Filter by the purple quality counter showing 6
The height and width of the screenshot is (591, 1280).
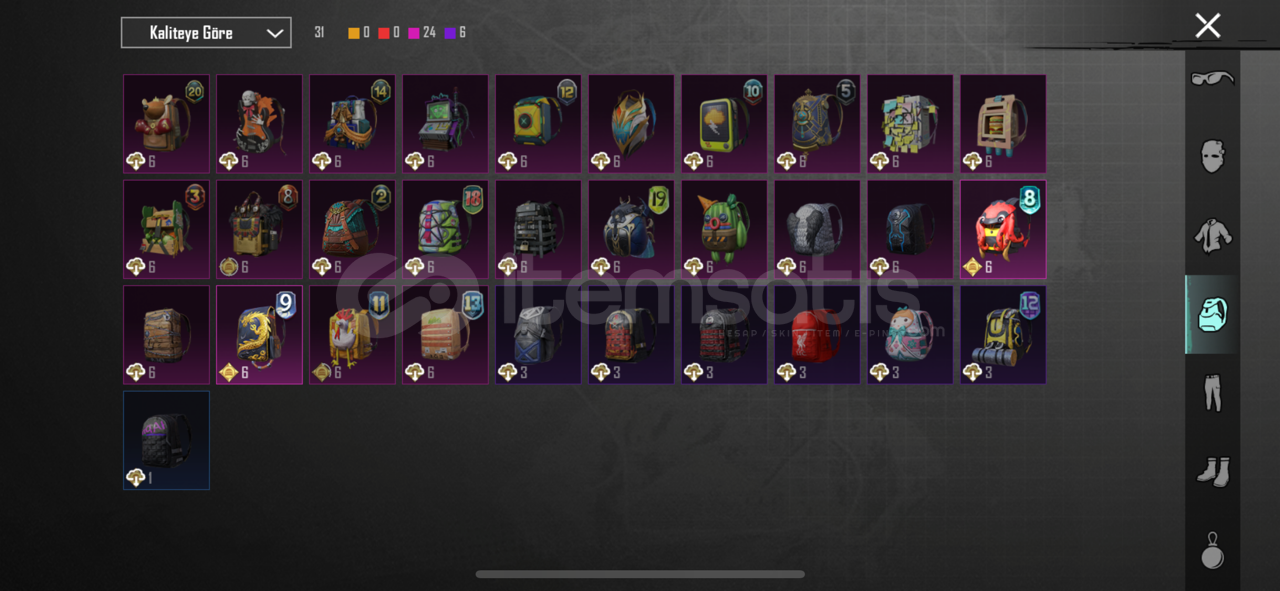pos(455,33)
